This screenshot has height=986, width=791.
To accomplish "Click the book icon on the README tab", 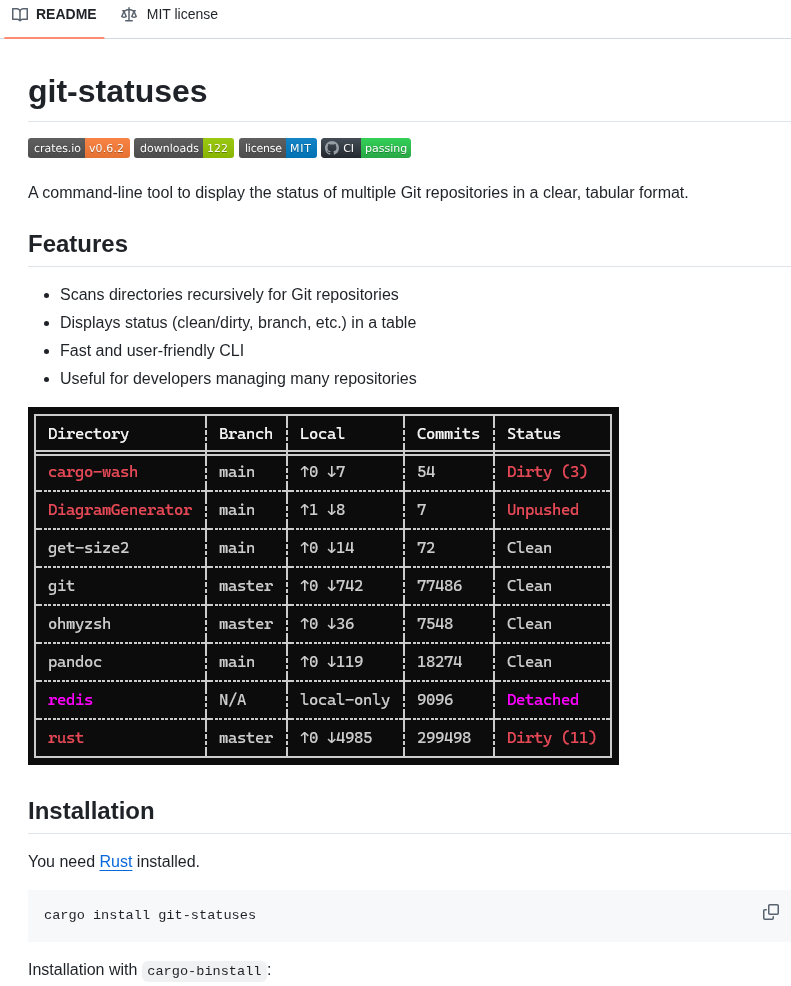I will click(x=19, y=14).
